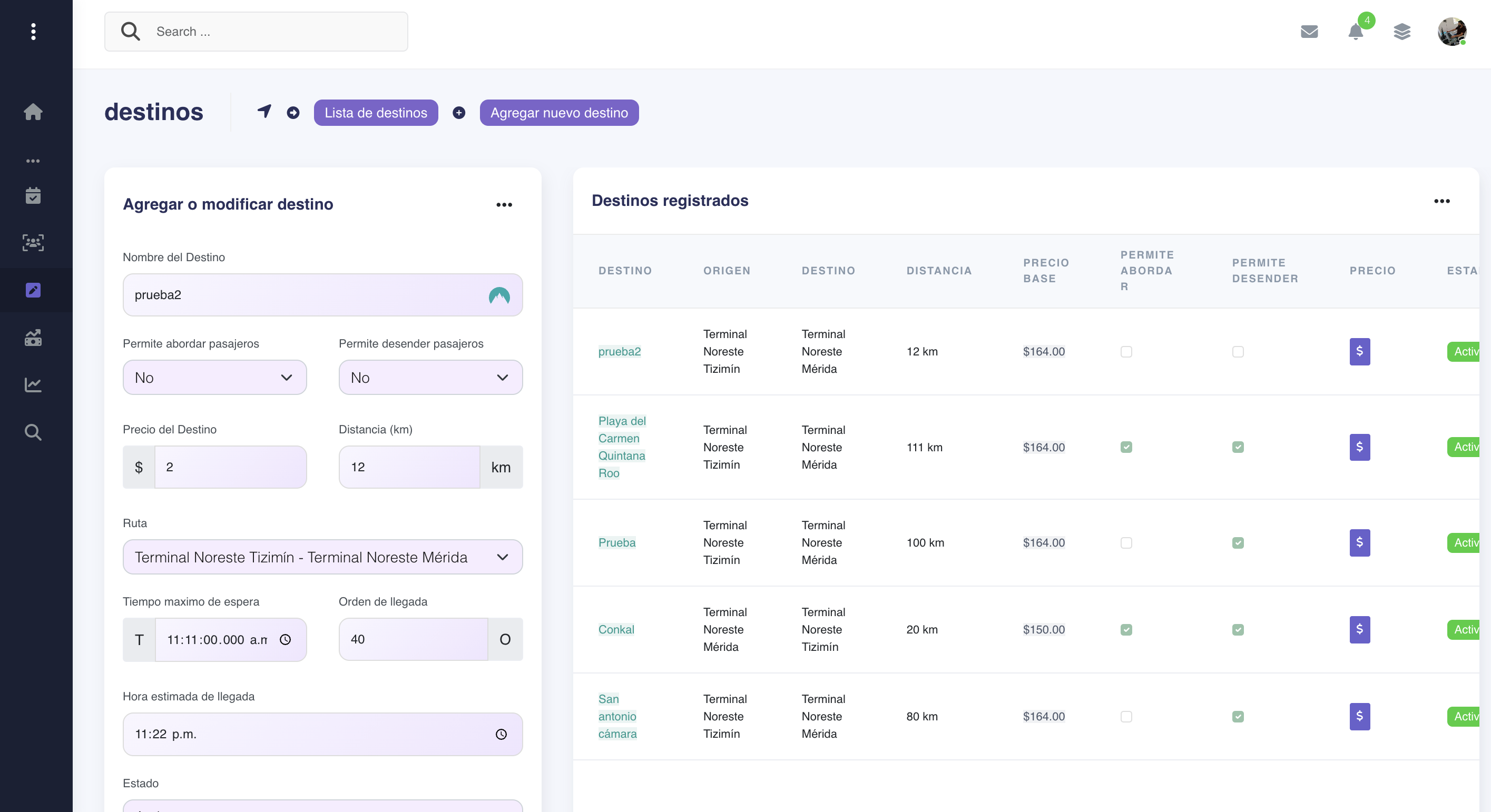Click the layers stack icon in header

tap(1401, 32)
